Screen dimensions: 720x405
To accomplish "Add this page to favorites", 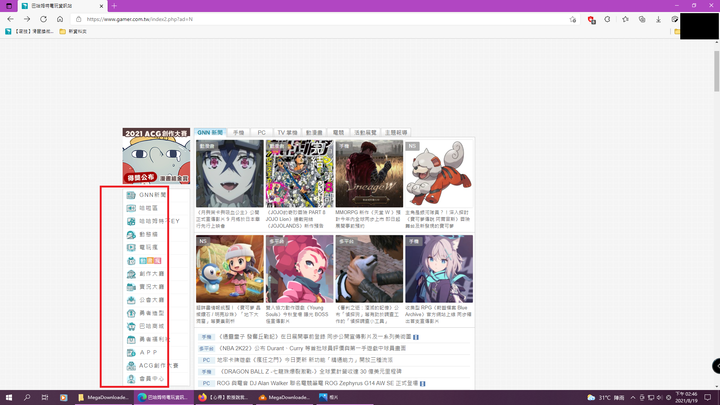I will 573,19.
